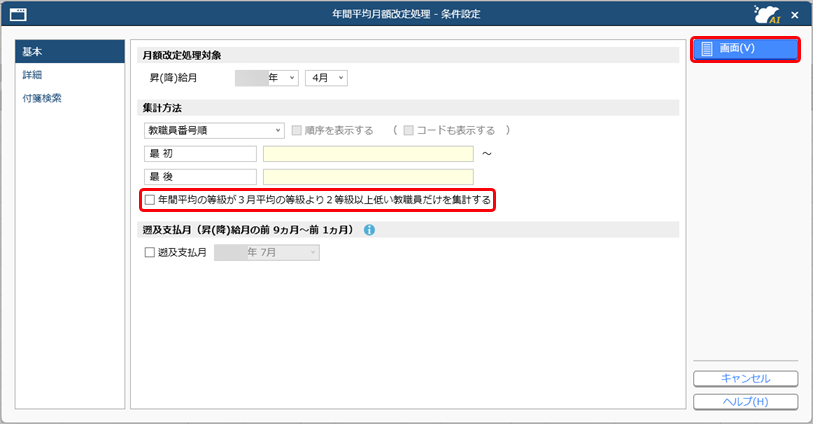Image resolution: width=813 pixels, height=424 pixels.
Task: Close the 条件設定 dialog
Action: point(795,15)
